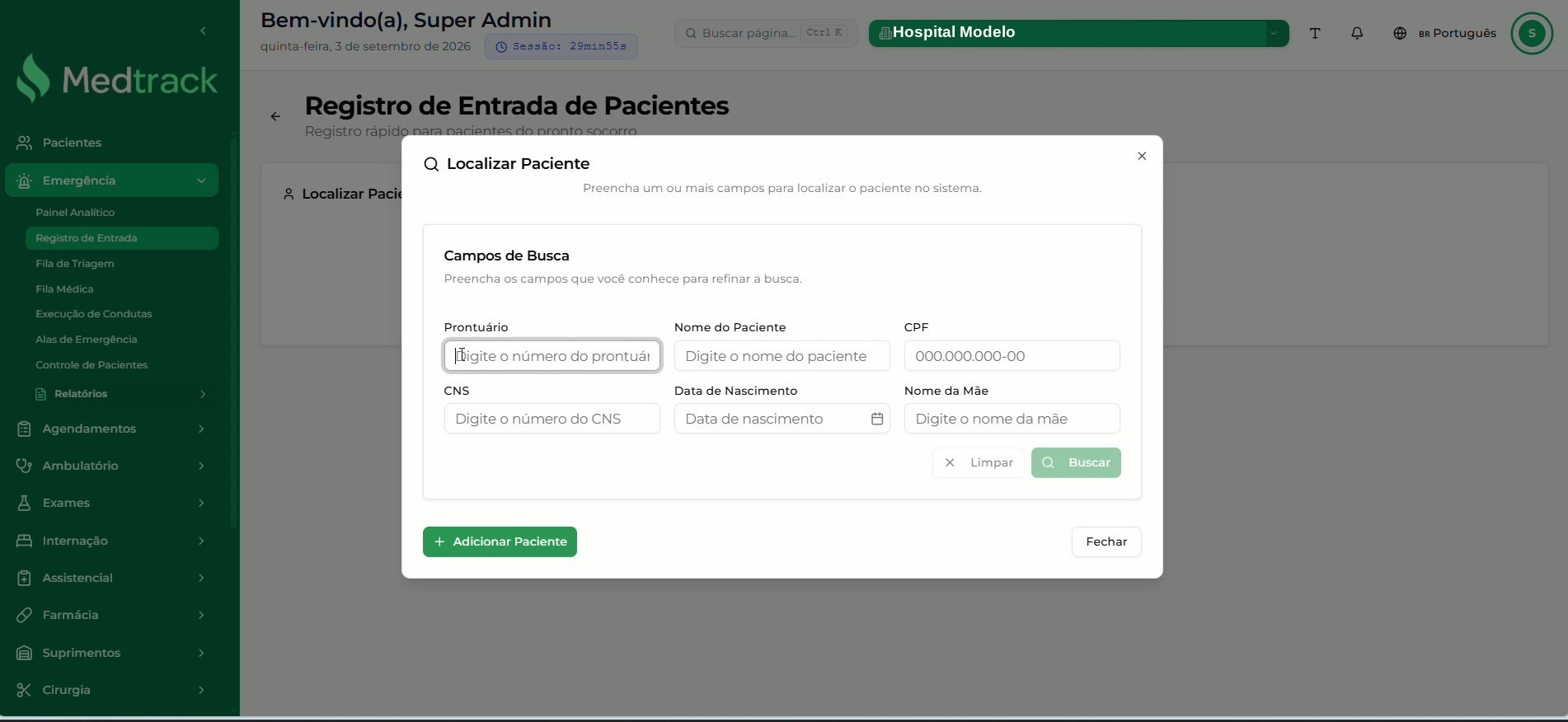Click the hospital building icon

tap(885, 33)
